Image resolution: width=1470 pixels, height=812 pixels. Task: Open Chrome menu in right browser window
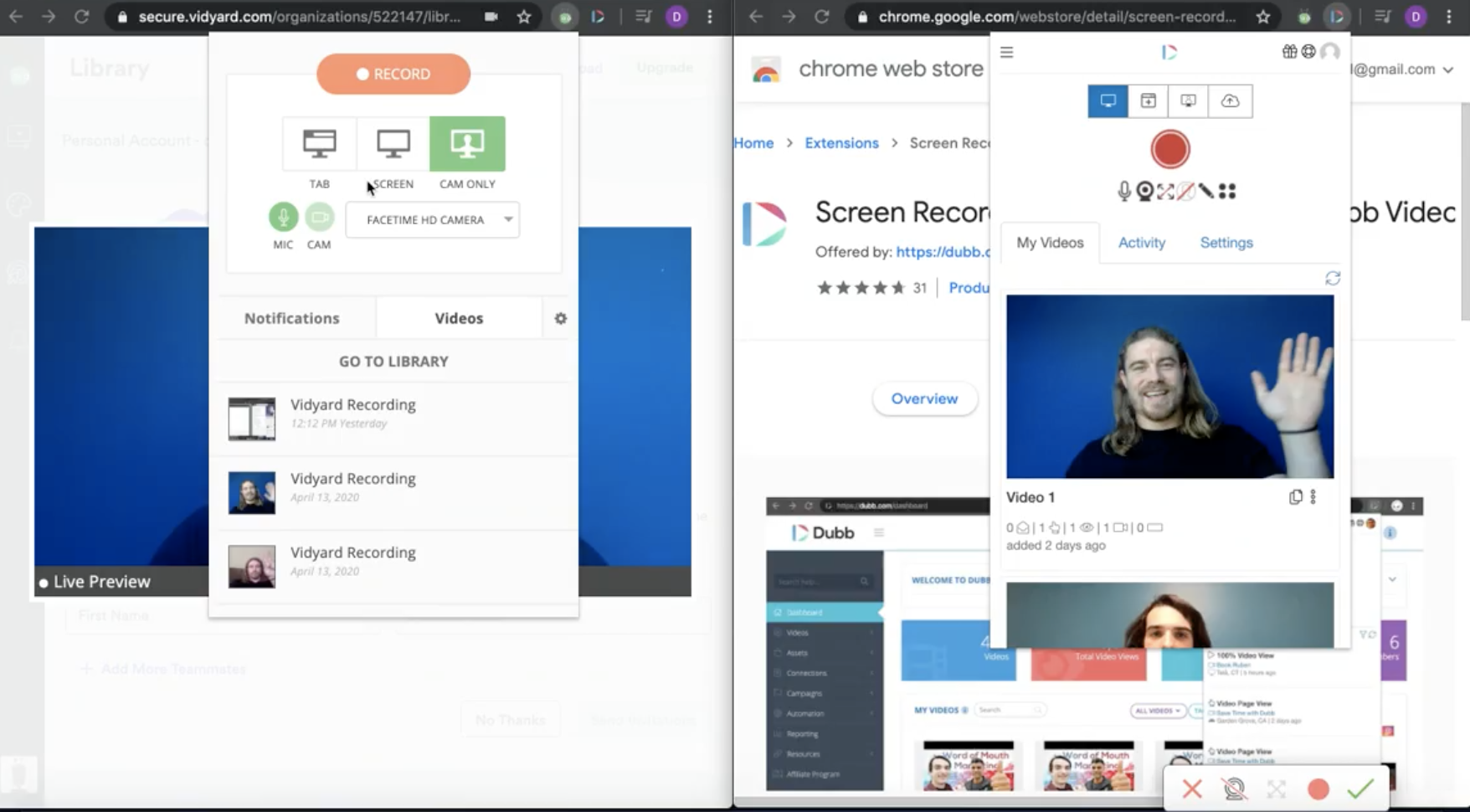point(1449,17)
